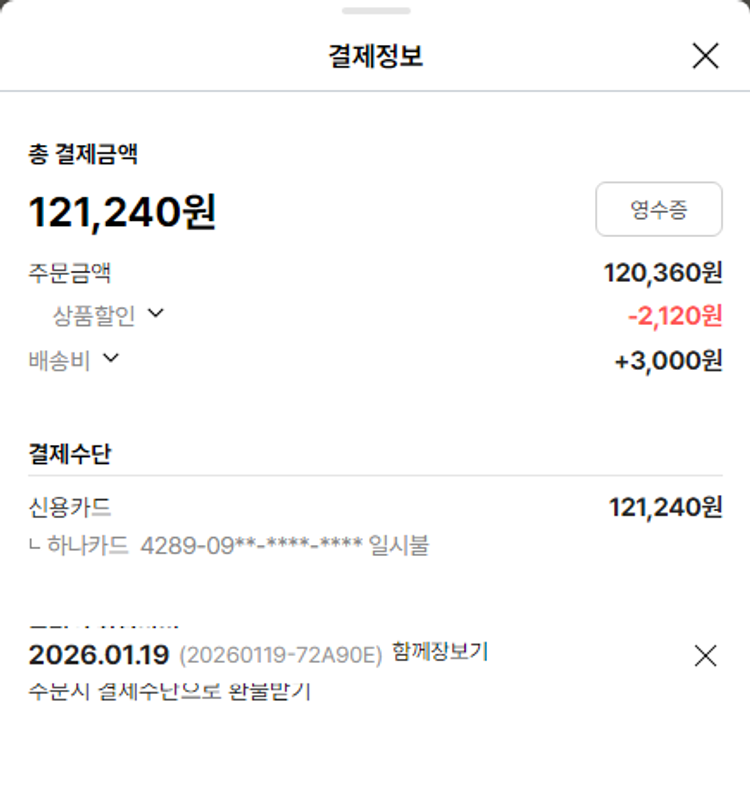Expand the 배송비 chevron arrow
The width and height of the screenshot is (750, 810).
point(110,358)
